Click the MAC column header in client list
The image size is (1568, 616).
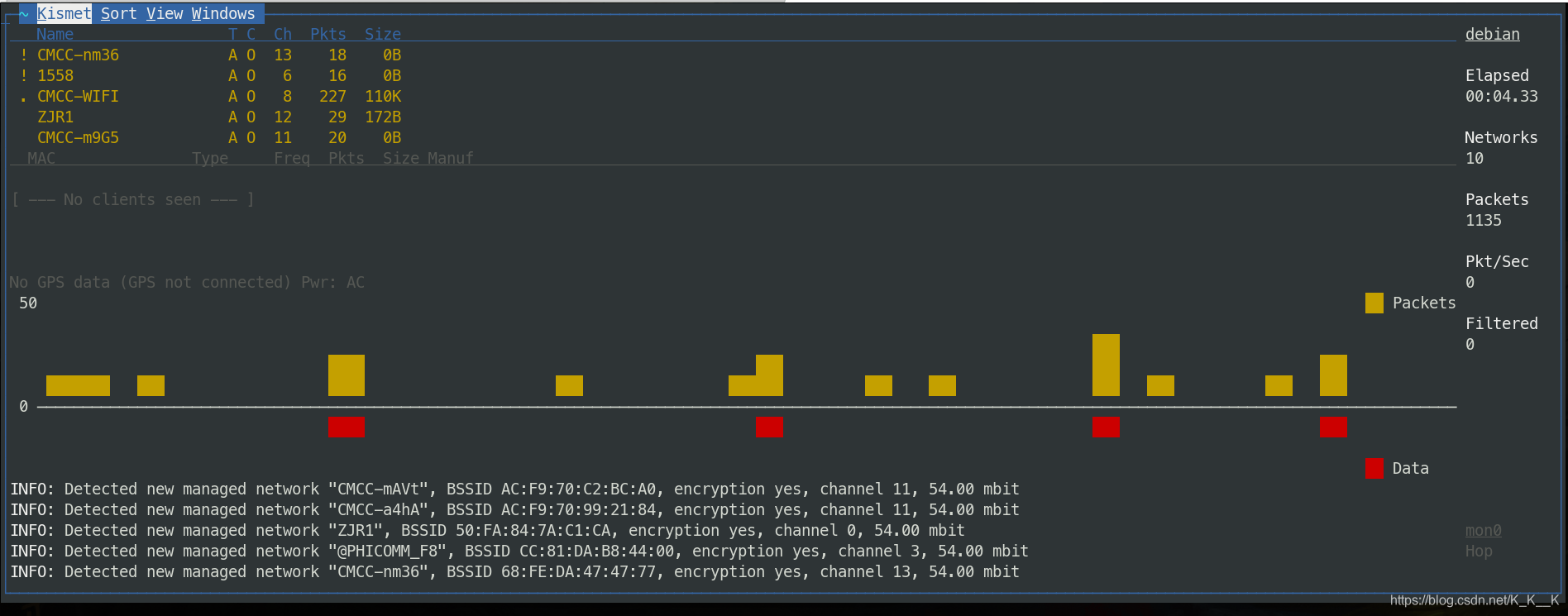[41, 158]
